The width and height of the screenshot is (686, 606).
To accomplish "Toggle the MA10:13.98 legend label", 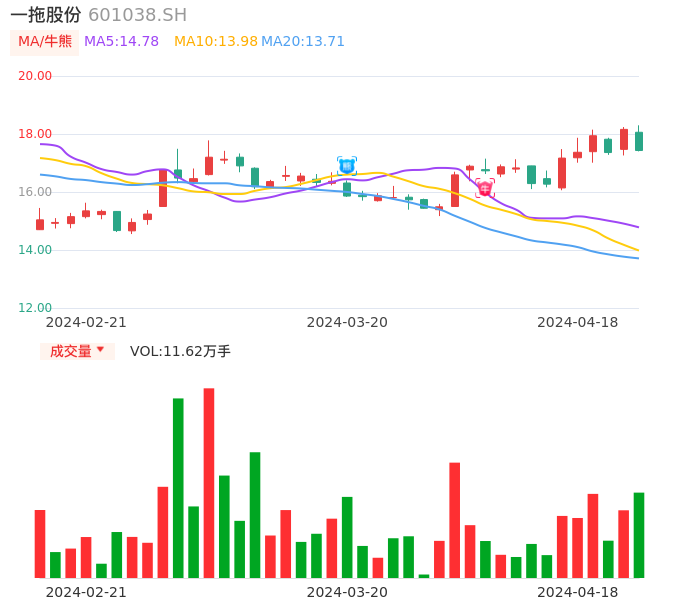I will point(216,42).
